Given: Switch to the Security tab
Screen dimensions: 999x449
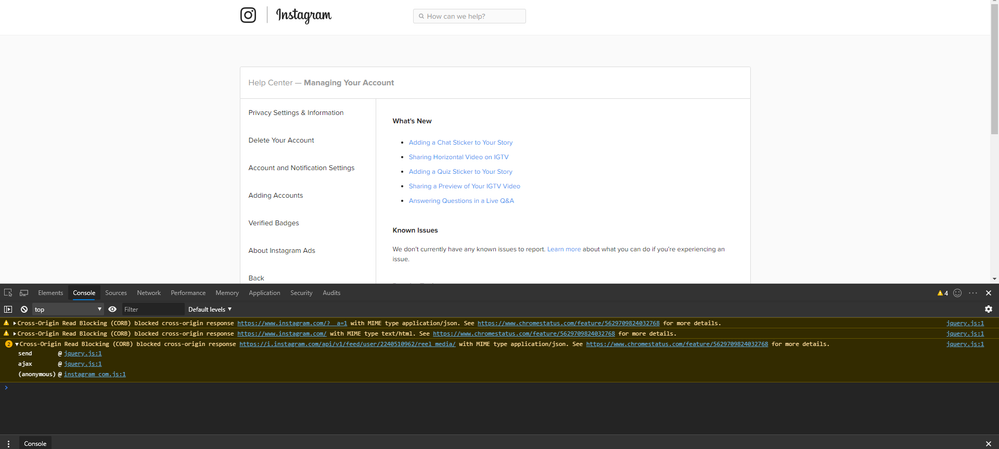Looking at the screenshot, I should [x=301, y=293].
